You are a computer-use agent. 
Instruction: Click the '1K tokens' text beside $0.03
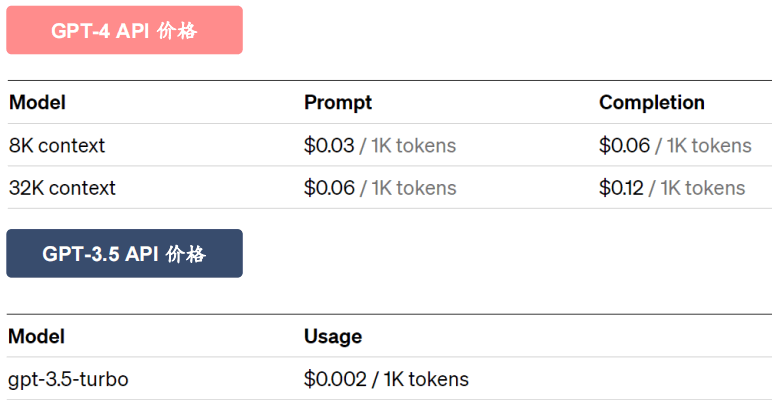point(414,146)
